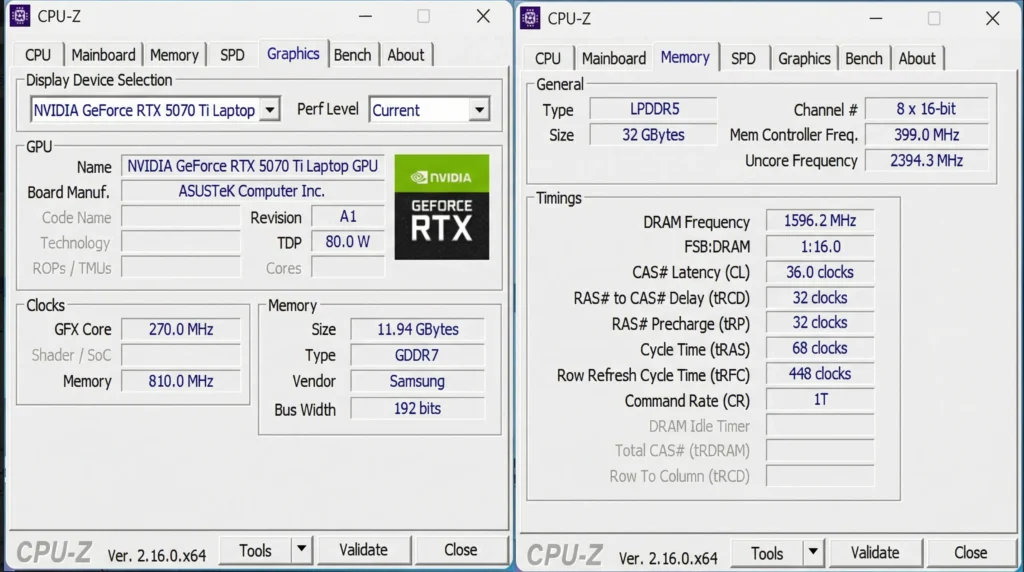
Task: Open Tools dropdown arrow in left window
Action: point(301,550)
